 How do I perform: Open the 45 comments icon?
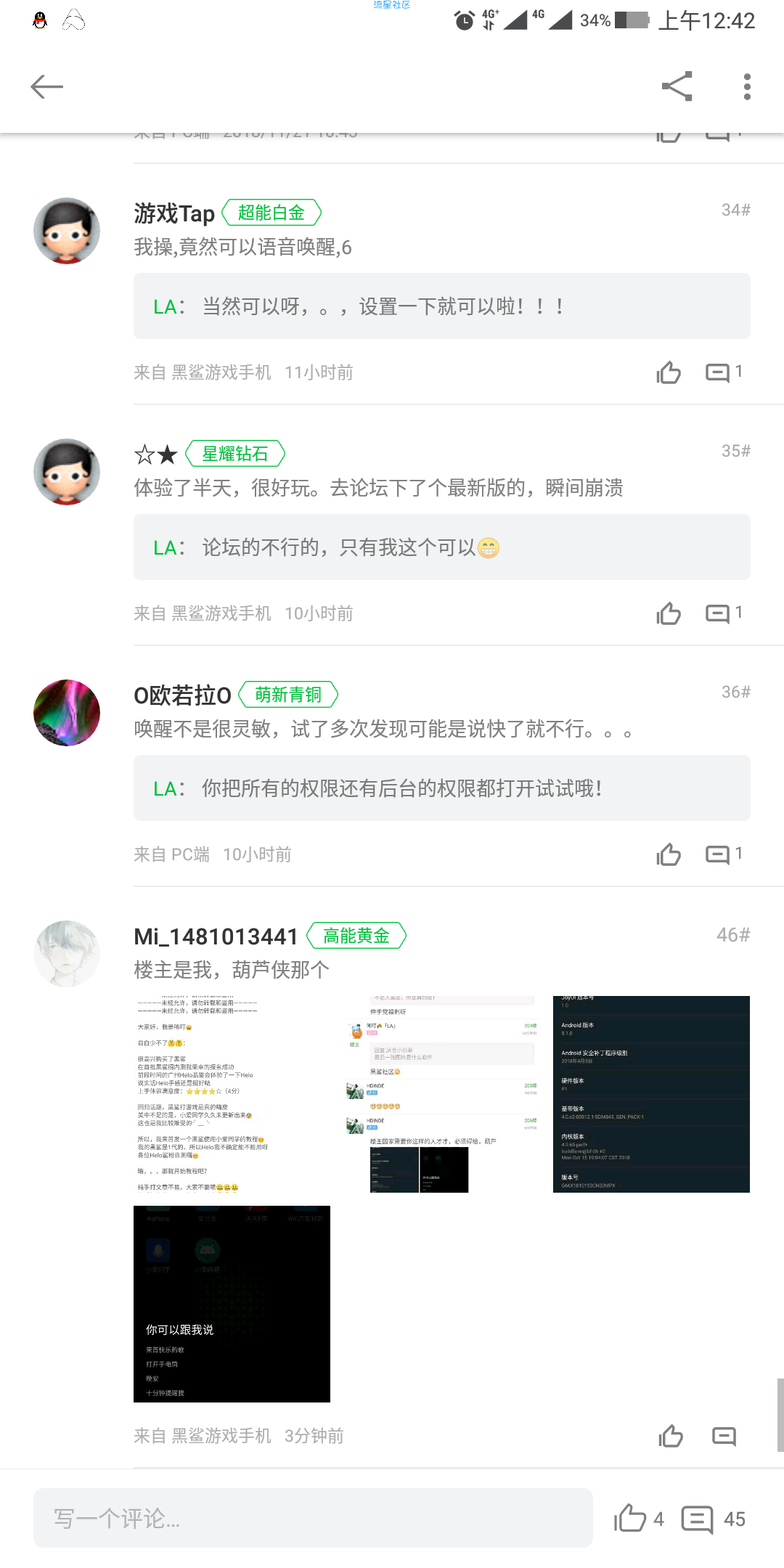[x=714, y=1519]
